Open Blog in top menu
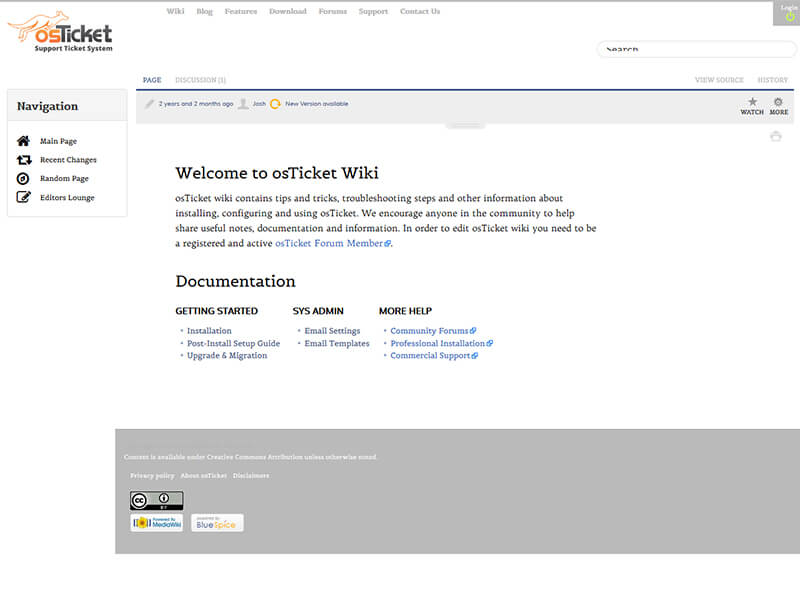Screen dimensions: 800x600 [204, 11]
